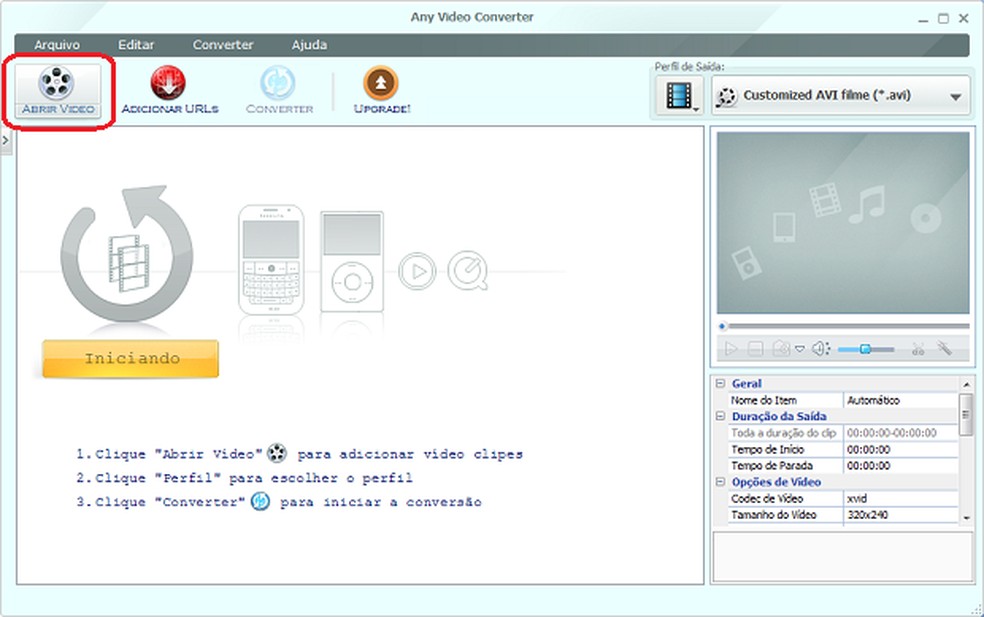Open the Customized AVI filme profile dropdown
The width and height of the screenshot is (984, 617).
tap(840, 95)
